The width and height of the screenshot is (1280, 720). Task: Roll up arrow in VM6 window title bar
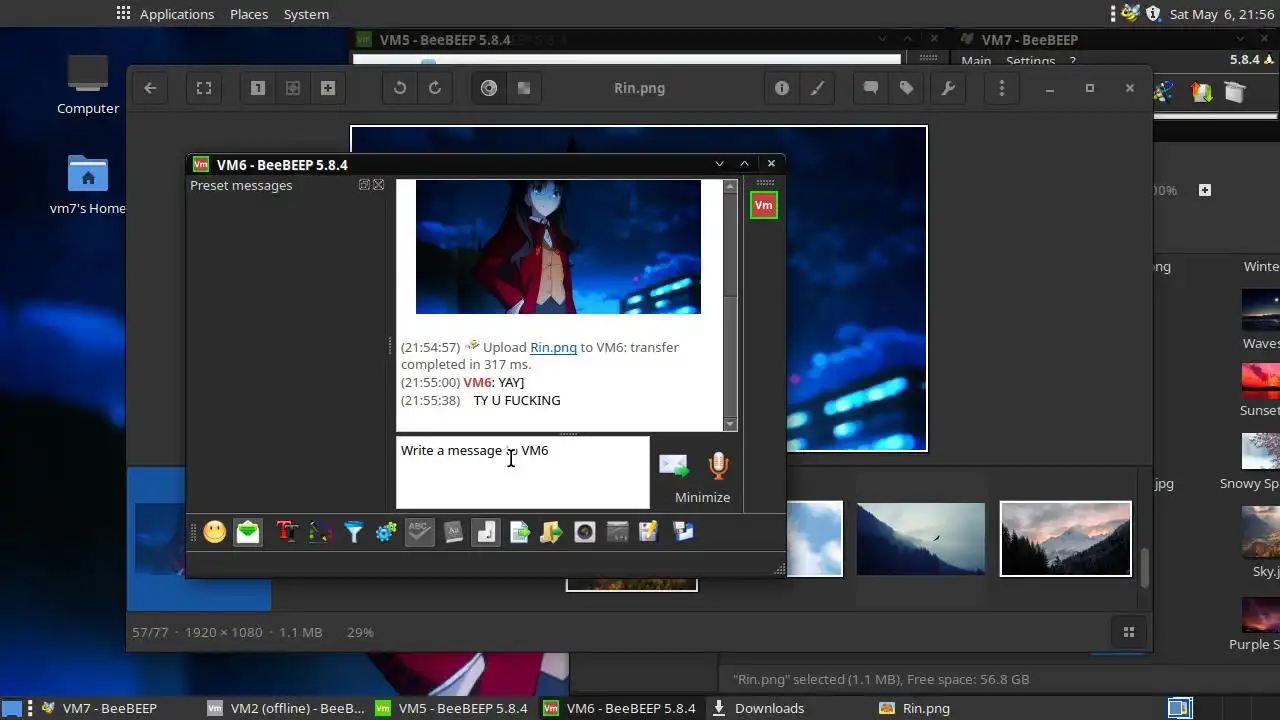point(744,164)
